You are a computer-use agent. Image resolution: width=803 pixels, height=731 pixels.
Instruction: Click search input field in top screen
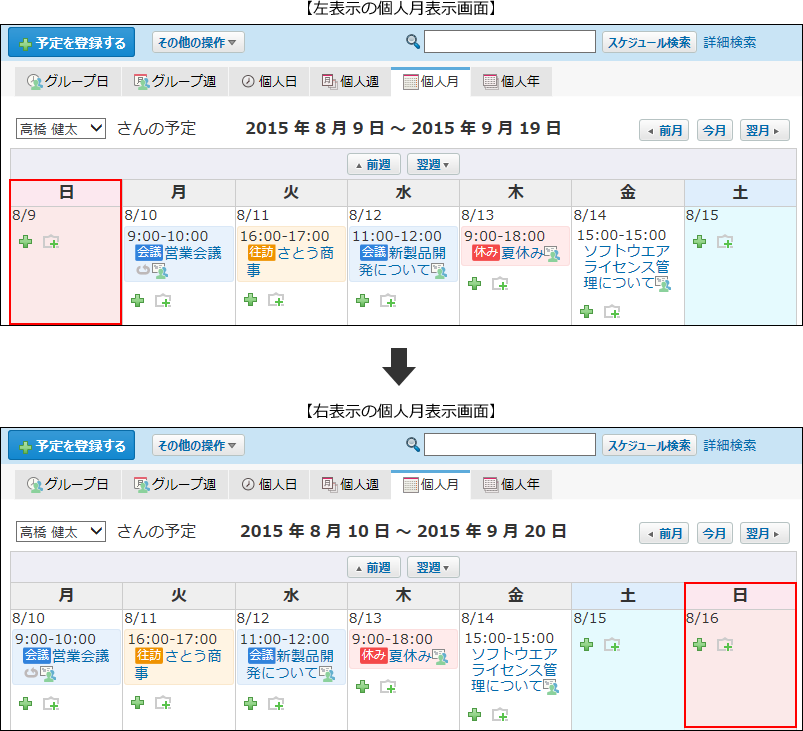tap(510, 41)
